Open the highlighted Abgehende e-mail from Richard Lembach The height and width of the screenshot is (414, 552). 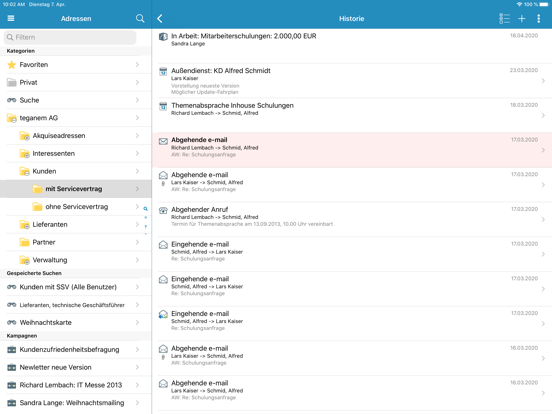point(352,150)
